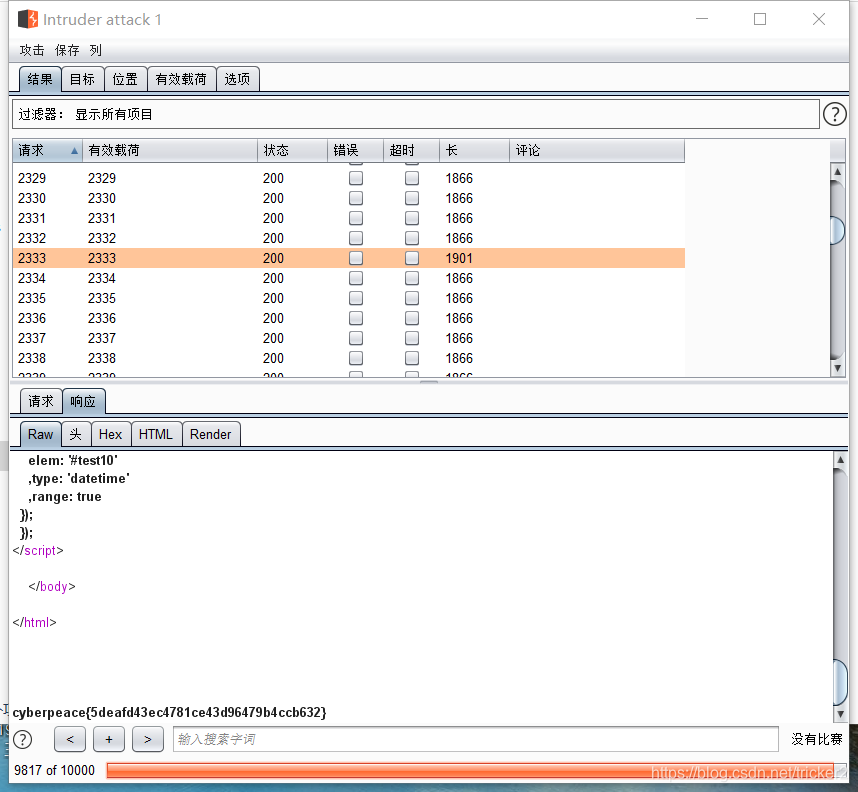Click the 输入搜索字词 search field
This screenshot has height=792, width=858.
click(x=470, y=739)
